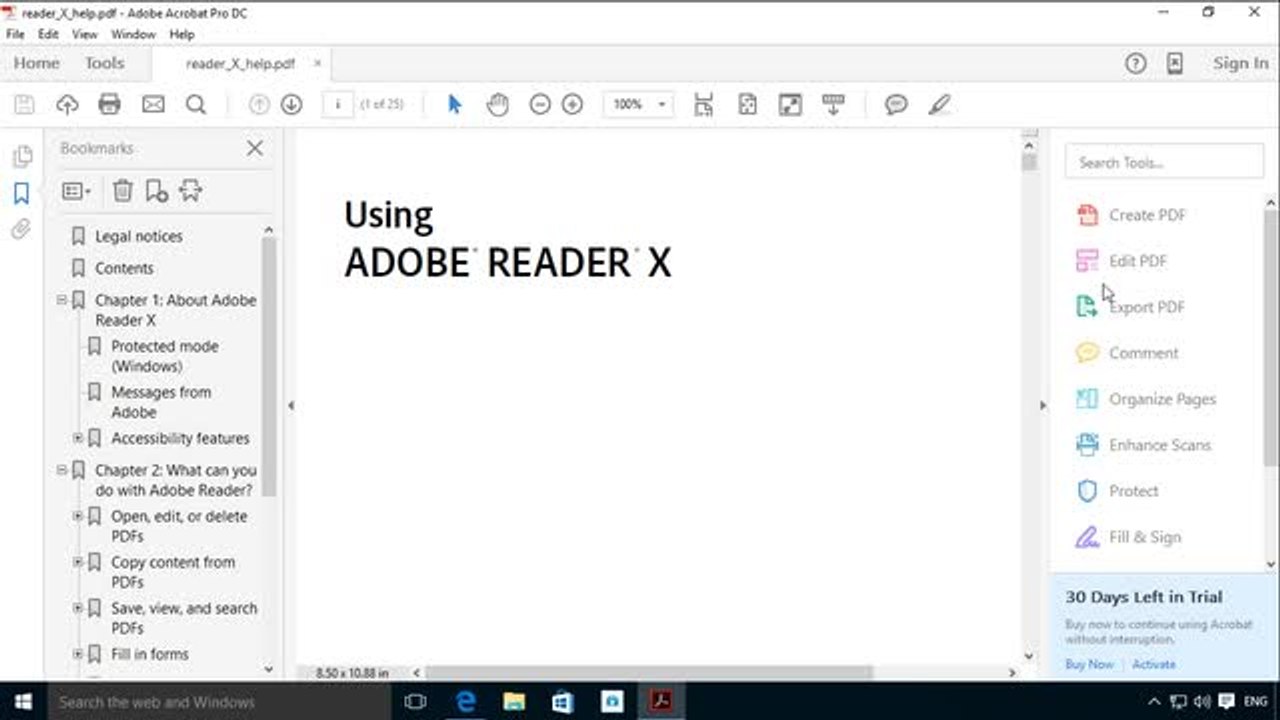Screen dimensions: 1280x720
Task: Open the Attachments paperclip panel icon
Action: pyautogui.click(x=21, y=230)
